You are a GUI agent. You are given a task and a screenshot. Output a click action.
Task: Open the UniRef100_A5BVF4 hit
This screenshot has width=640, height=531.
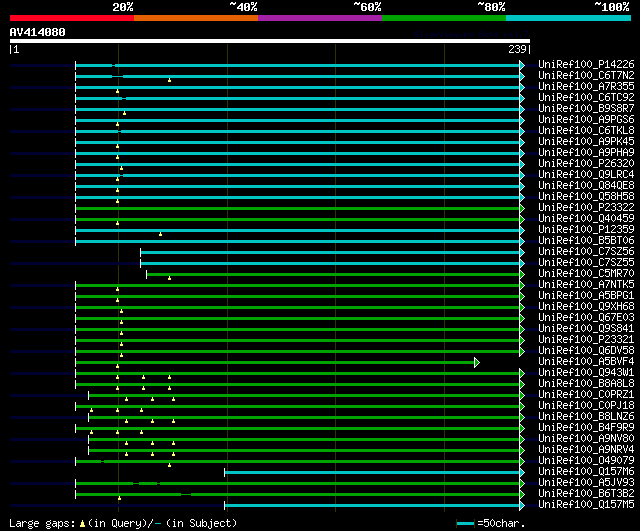click(x=586, y=362)
